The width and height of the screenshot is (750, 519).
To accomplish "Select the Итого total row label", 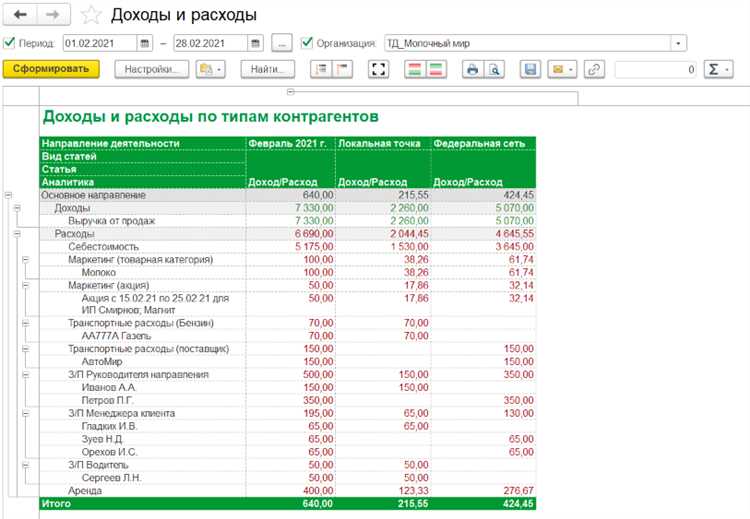I will point(56,504).
